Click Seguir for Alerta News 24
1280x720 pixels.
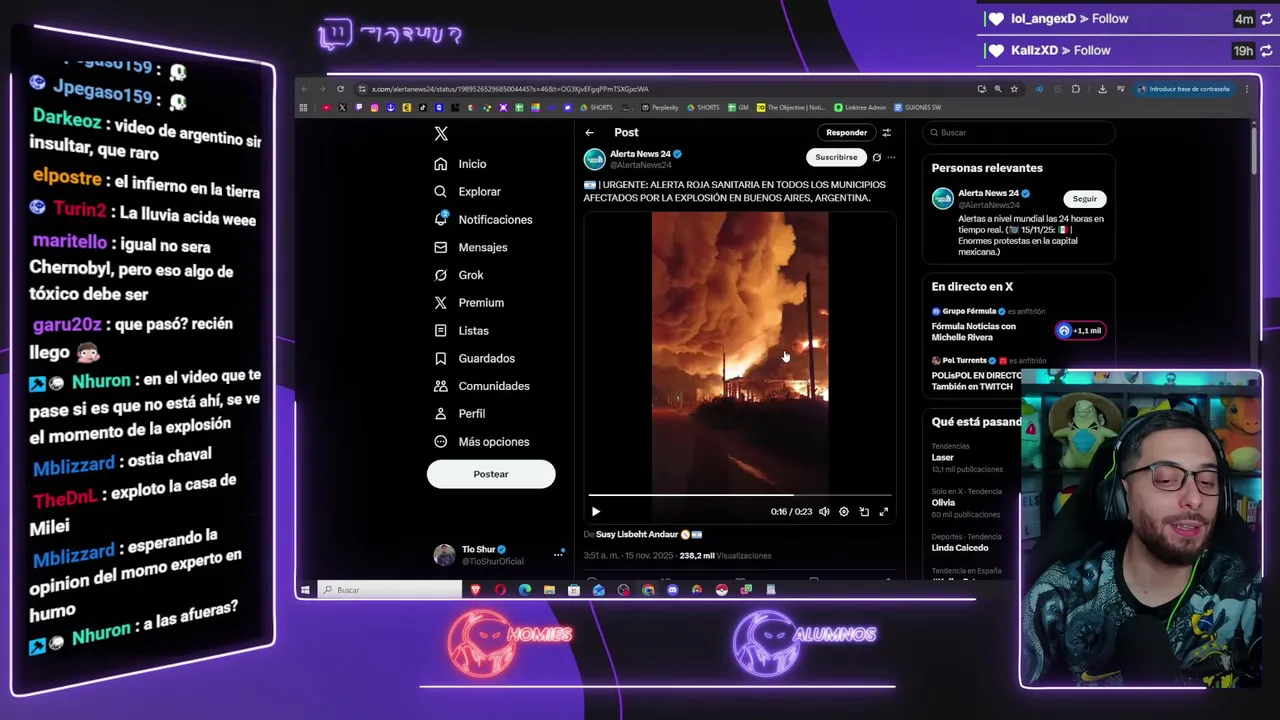[1085, 199]
